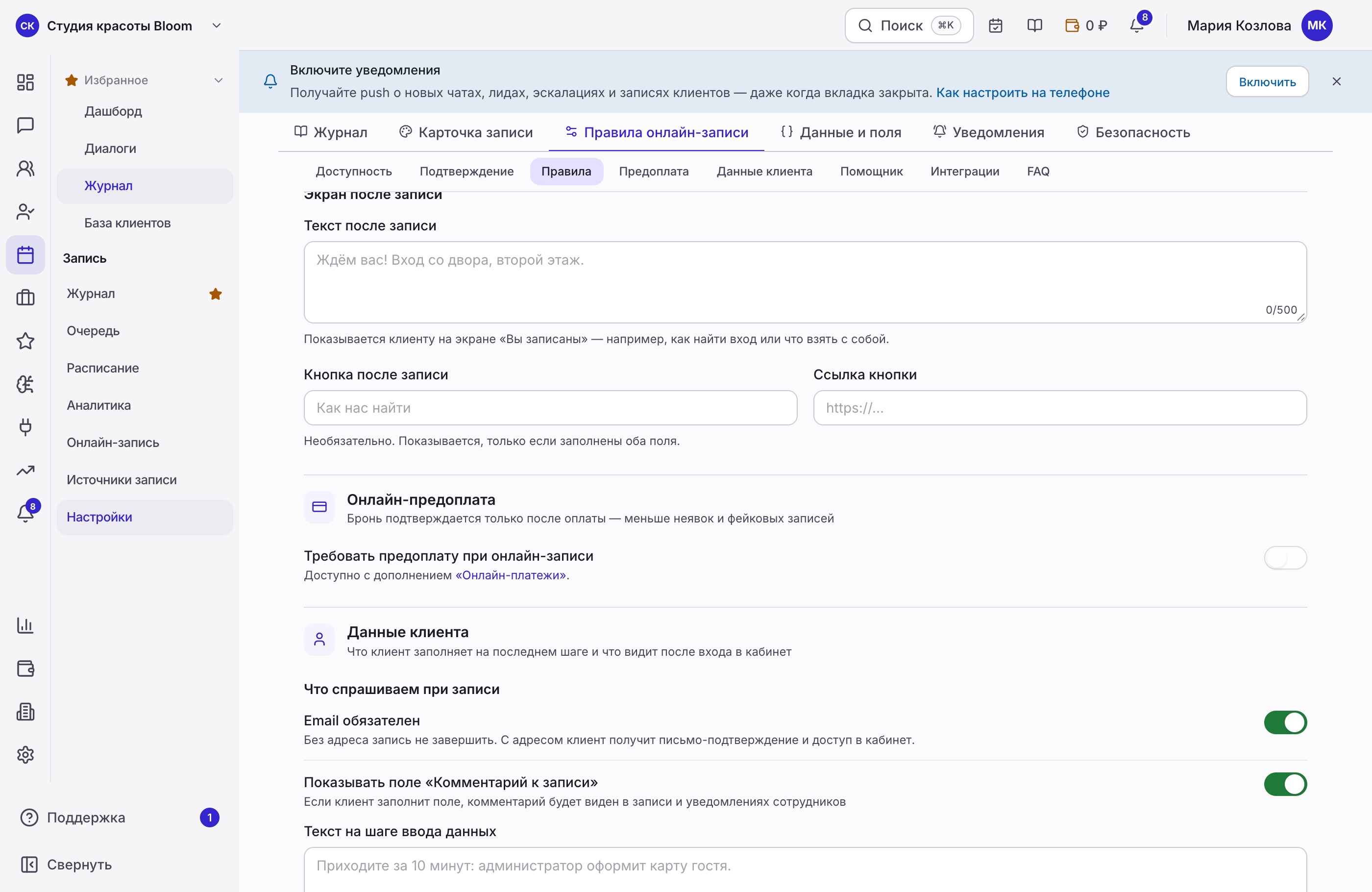This screenshot has height=892, width=1372.
Task: Open the bar chart reports icon in the left rail
Action: [25, 625]
